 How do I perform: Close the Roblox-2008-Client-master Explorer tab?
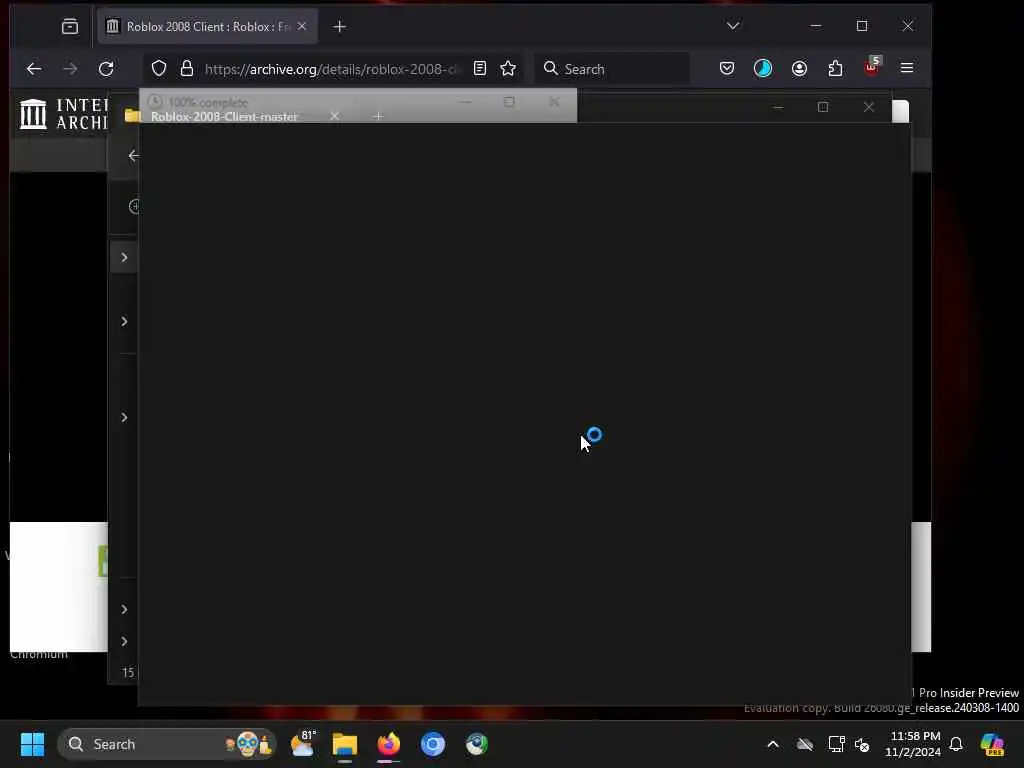click(334, 116)
